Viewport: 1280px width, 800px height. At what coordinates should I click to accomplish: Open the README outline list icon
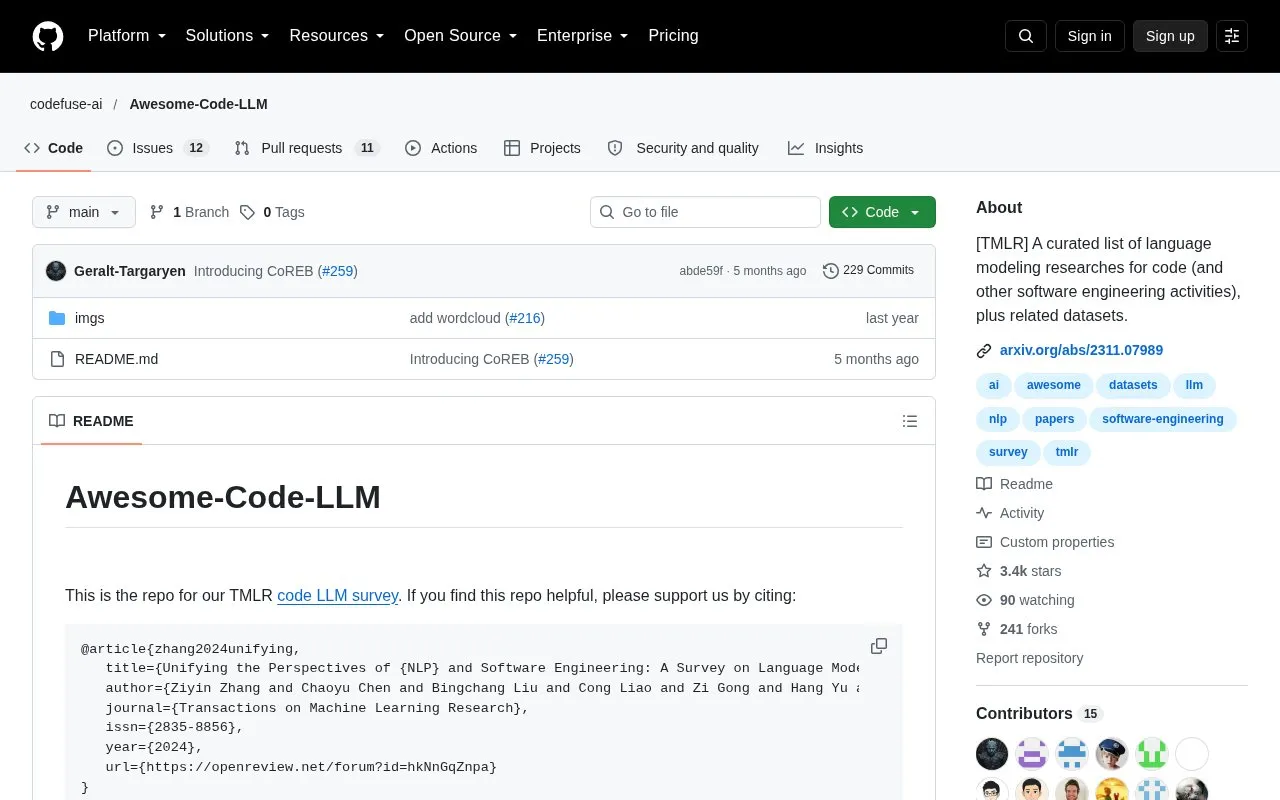point(910,421)
